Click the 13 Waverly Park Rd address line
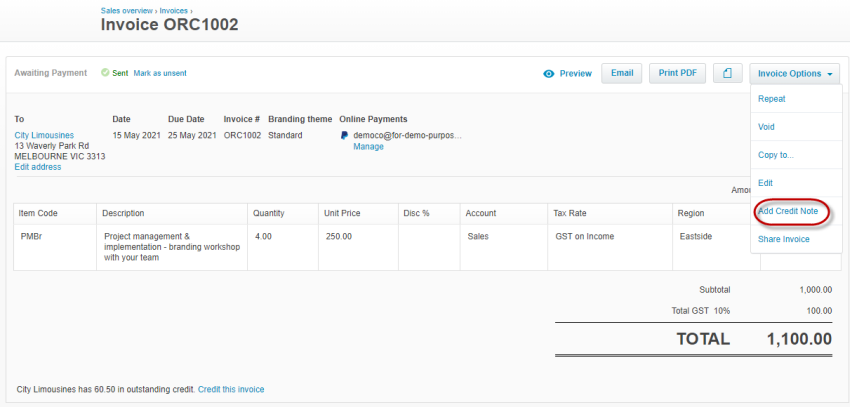Screen dimensions: 850x407 51,146
